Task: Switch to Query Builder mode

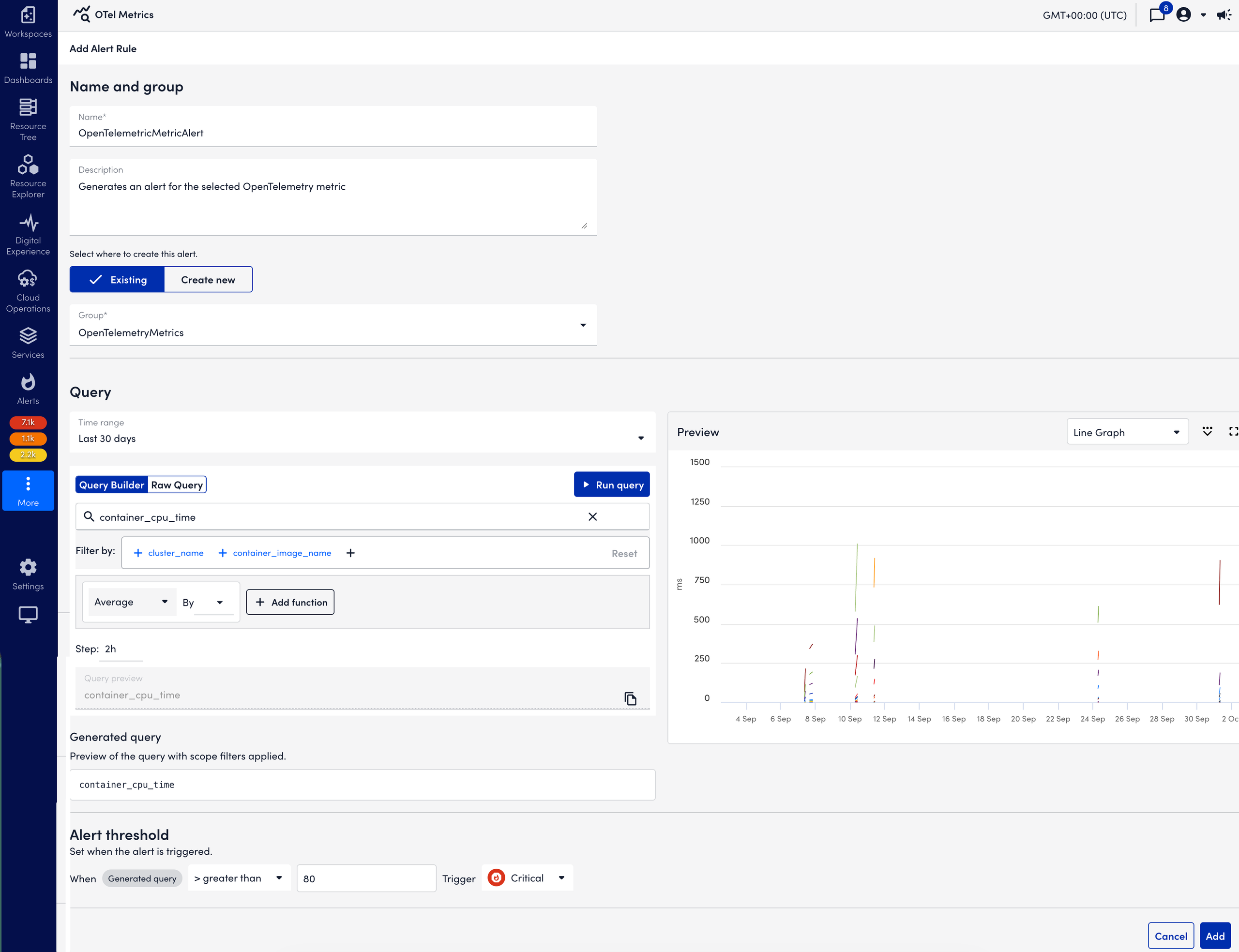Action: [112, 484]
